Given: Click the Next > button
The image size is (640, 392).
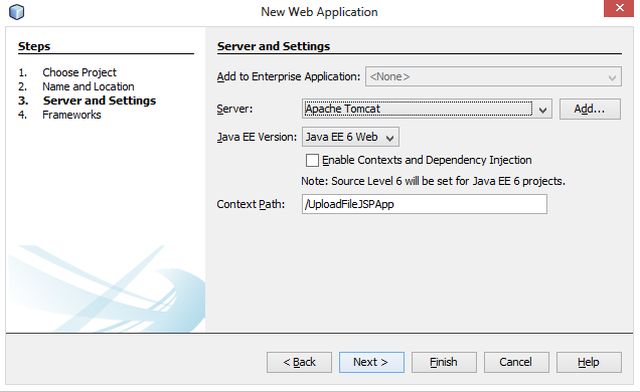Looking at the screenshot, I should coord(371,362).
